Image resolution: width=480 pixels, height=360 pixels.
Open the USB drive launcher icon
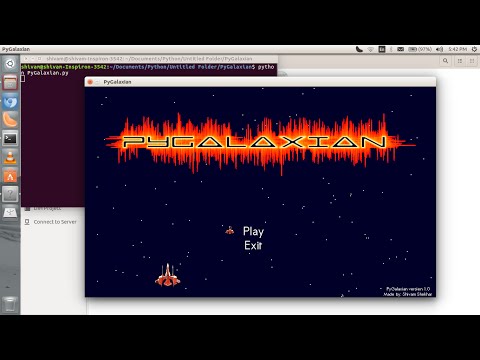(10, 213)
